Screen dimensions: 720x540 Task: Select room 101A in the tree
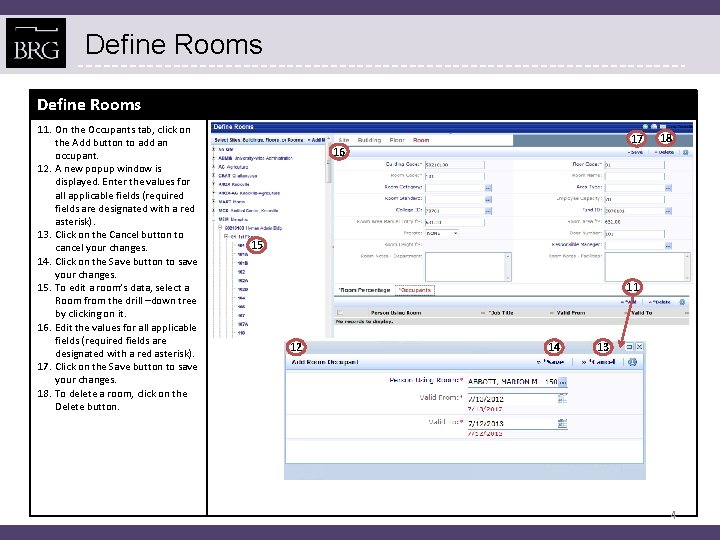(242, 254)
